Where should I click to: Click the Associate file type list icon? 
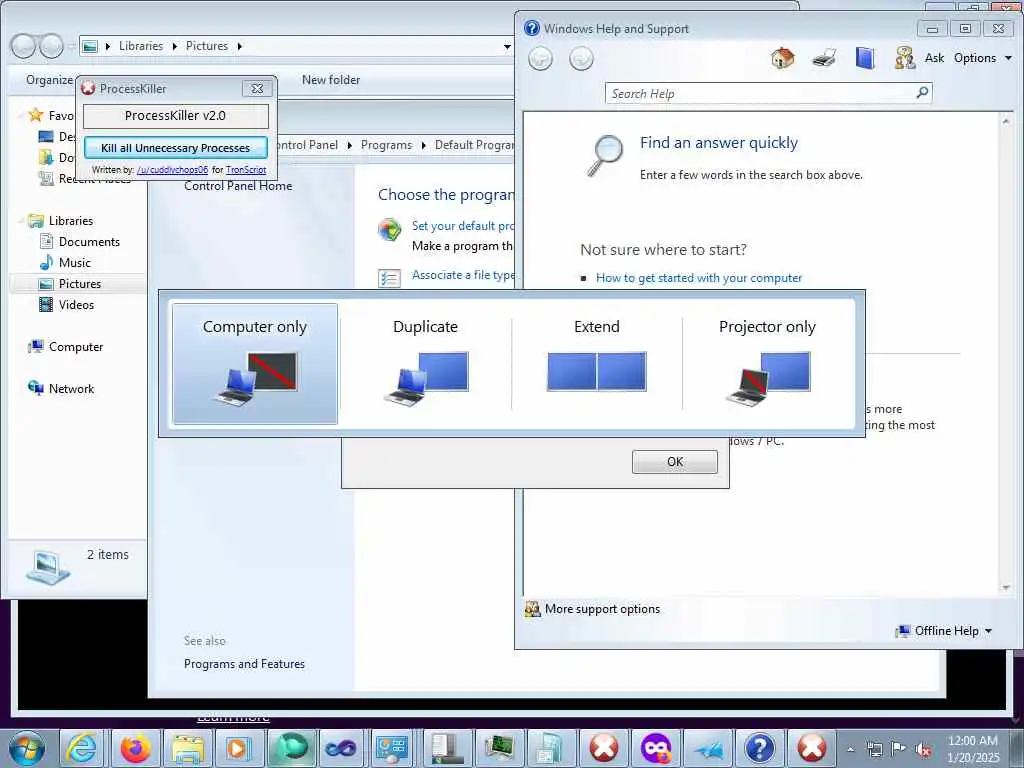coord(389,279)
